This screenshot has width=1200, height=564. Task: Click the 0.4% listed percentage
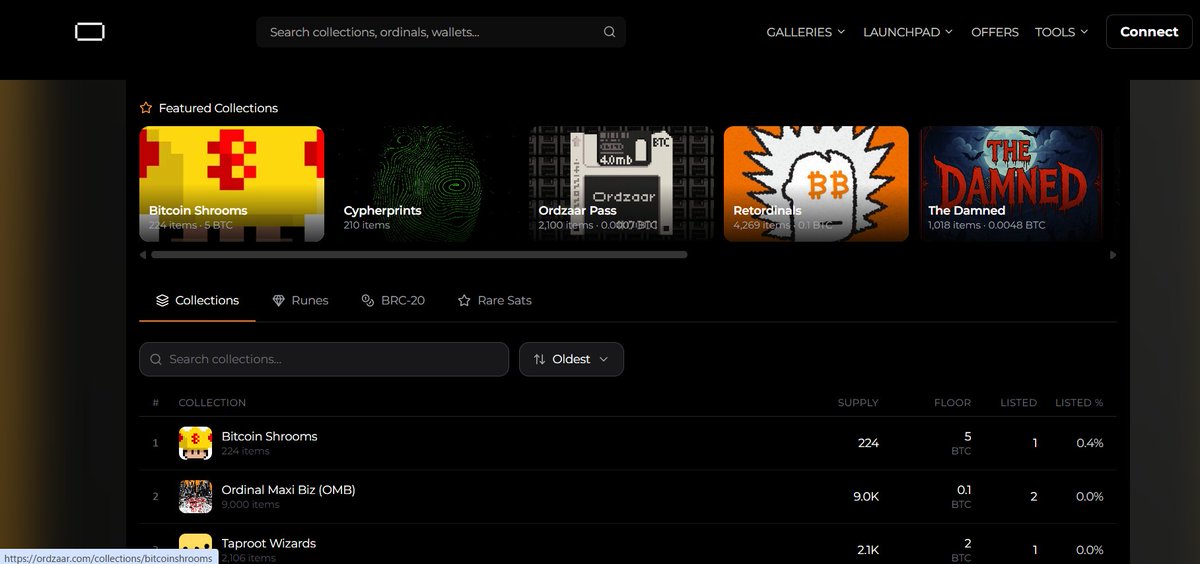point(1090,443)
